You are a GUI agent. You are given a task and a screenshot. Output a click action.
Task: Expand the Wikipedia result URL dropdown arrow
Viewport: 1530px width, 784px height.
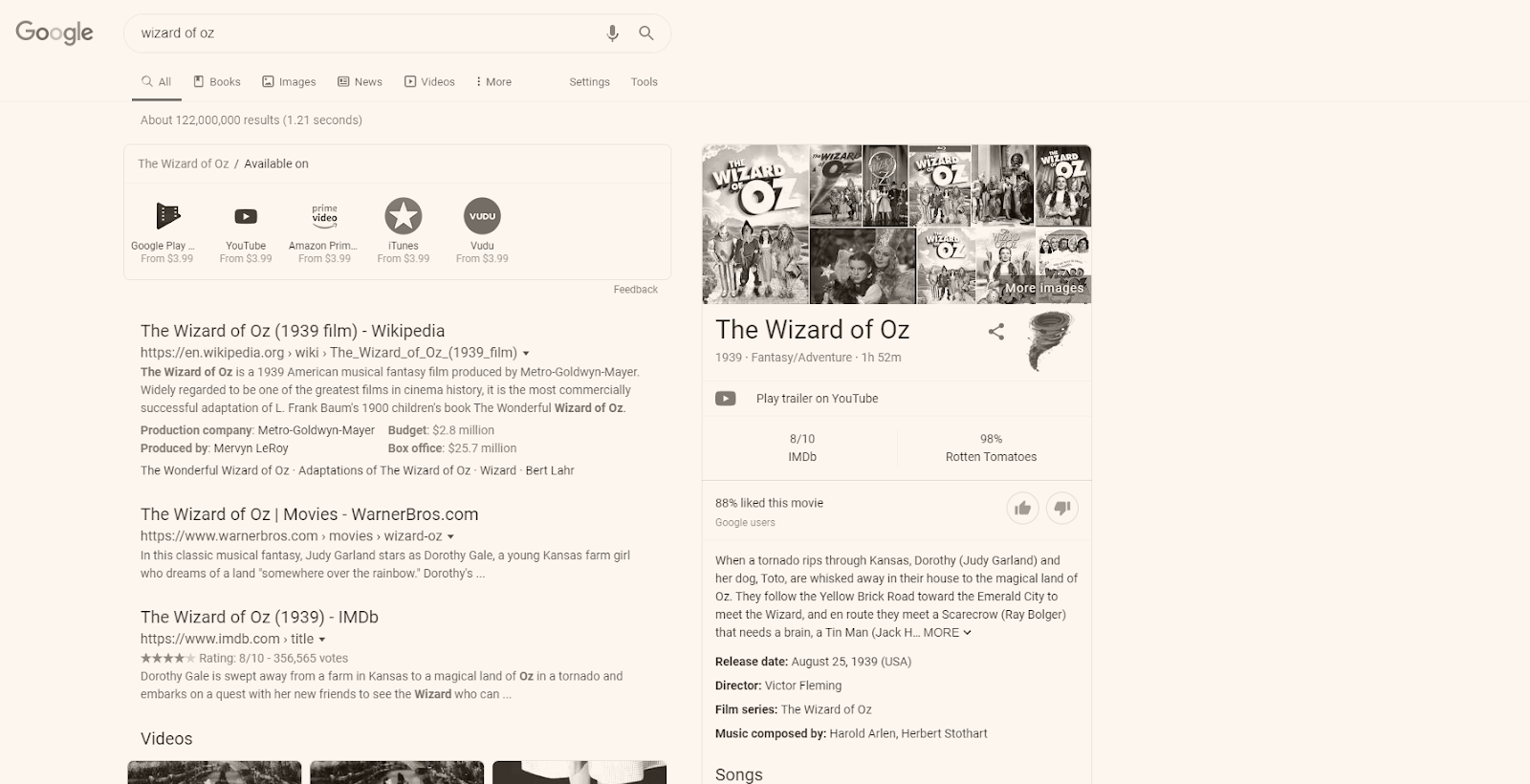pyautogui.click(x=526, y=353)
